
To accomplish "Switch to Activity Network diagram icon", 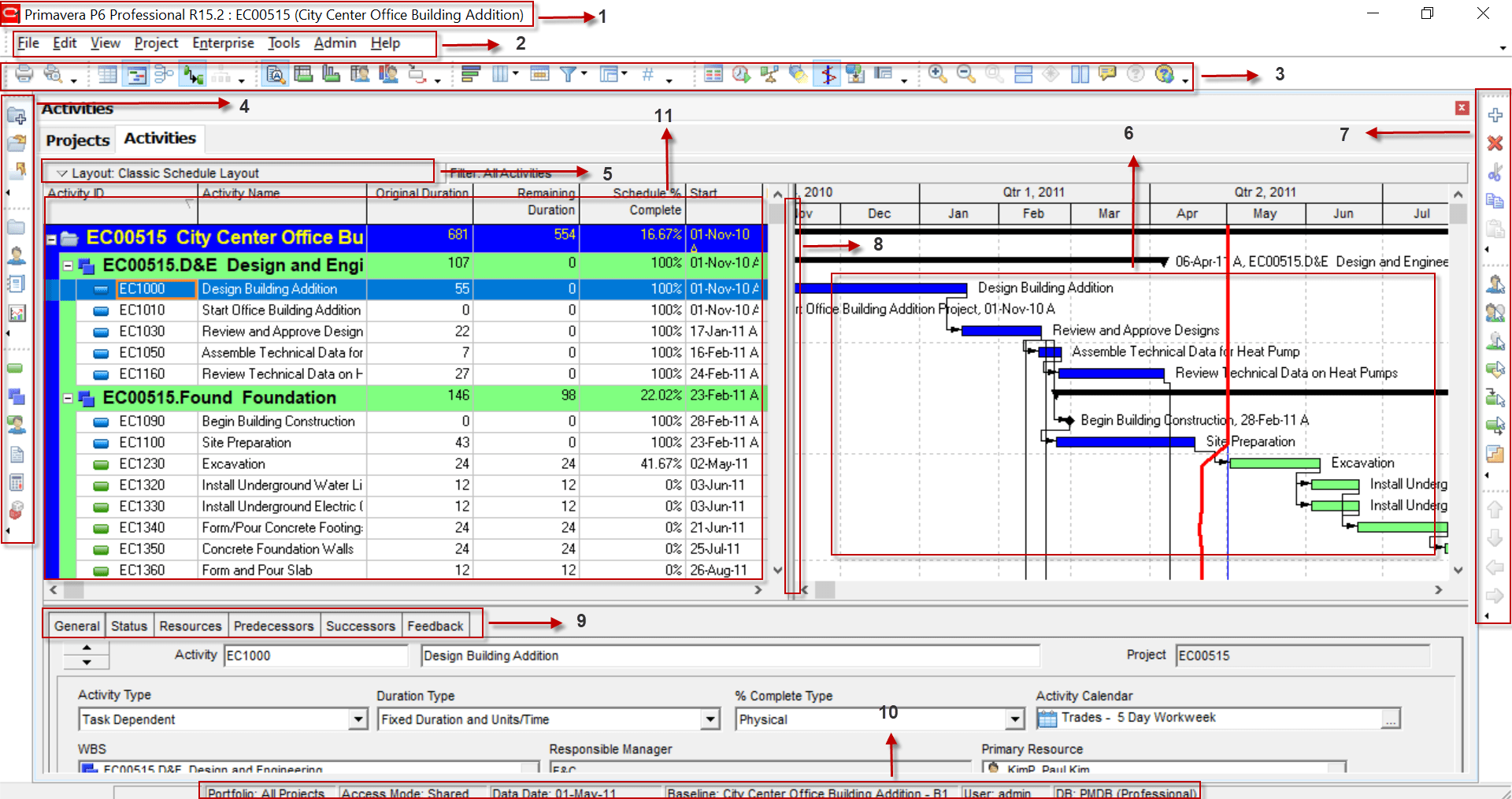I will pyautogui.click(x=165, y=75).
